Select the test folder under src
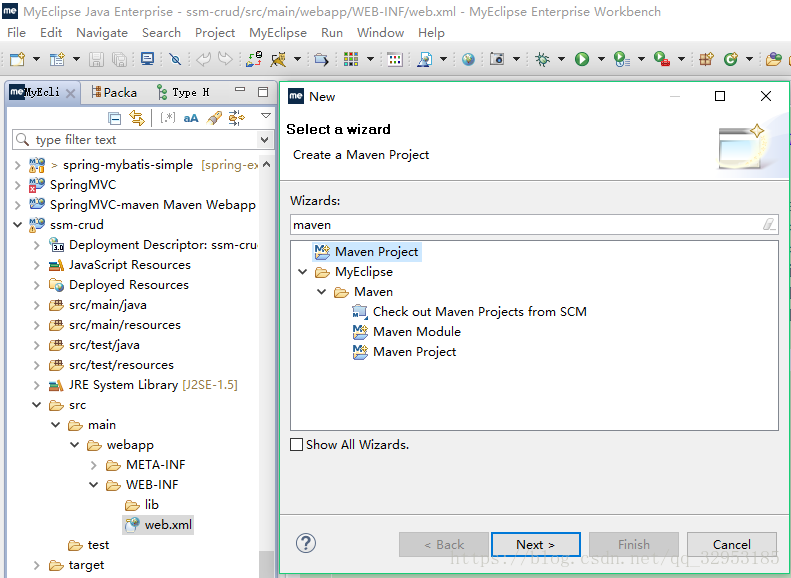The height and width of the screenshot is (578, 791). click(89, 545)
